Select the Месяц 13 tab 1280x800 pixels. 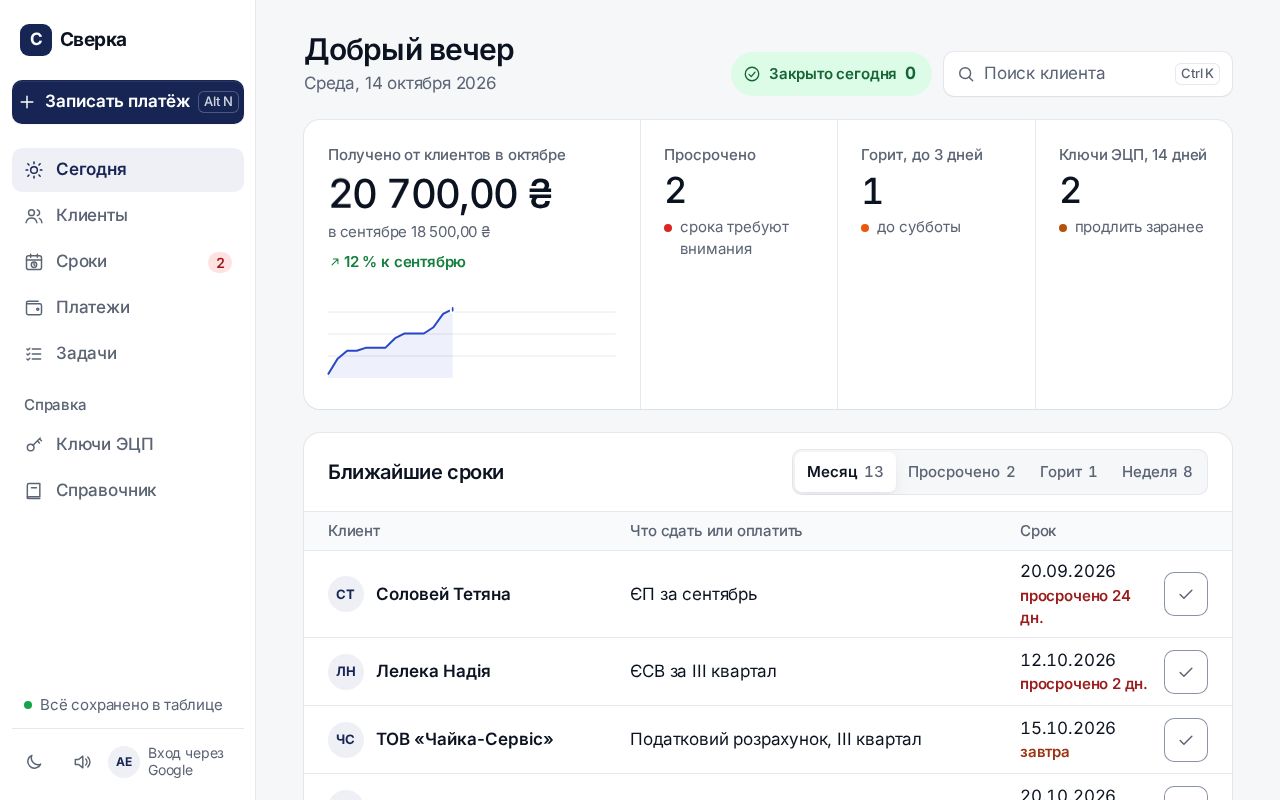tap(845, 472)
